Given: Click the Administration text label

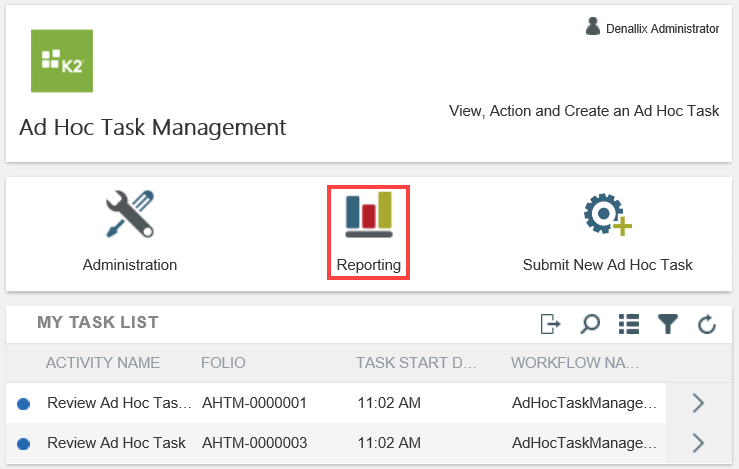Looking at the screenshot, I should coord(130,265).
